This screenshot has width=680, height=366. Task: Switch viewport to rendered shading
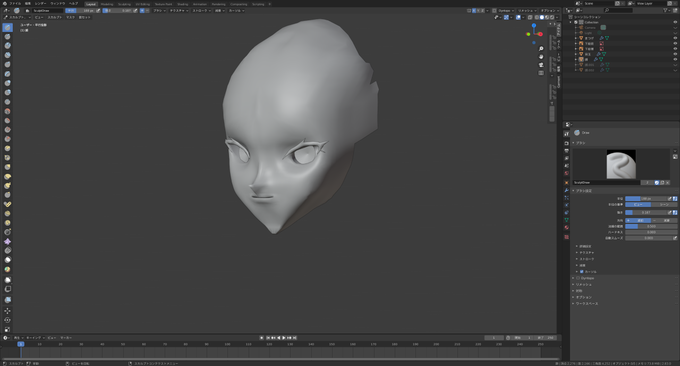point(552,17)
